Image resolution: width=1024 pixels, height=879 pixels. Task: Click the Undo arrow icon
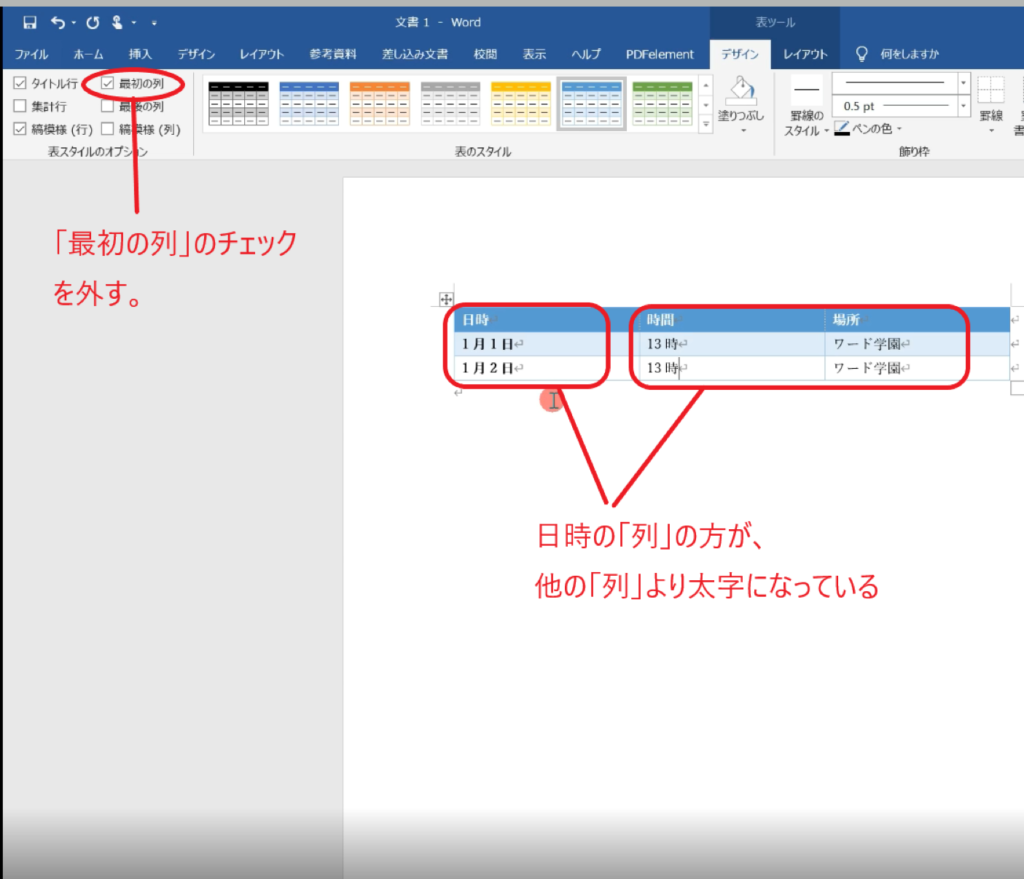pos(59,22)
